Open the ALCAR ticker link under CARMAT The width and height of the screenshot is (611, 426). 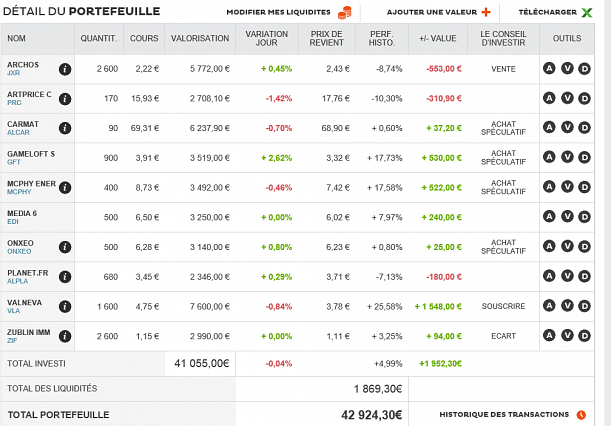[x=18, y=133]
